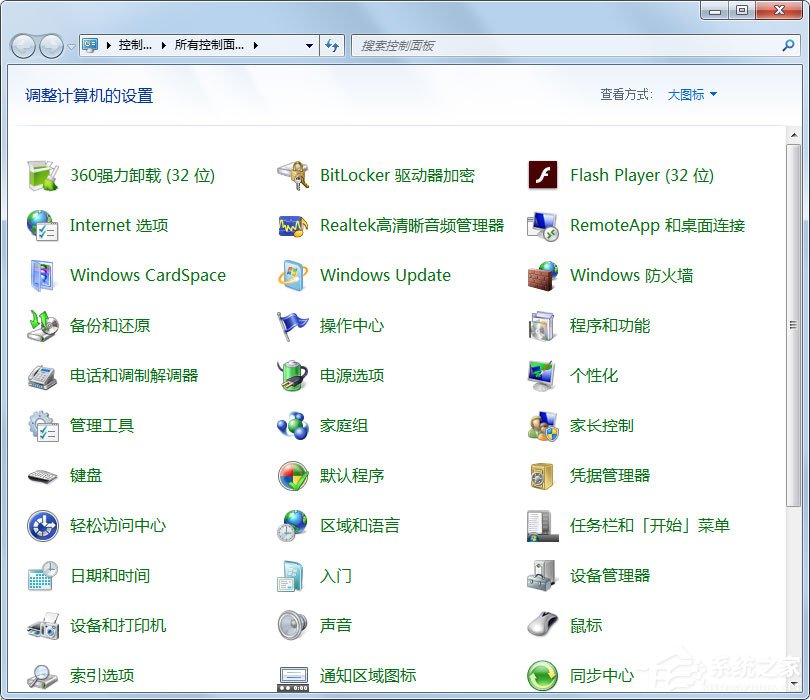Screen dimensions: 810x700
Task: Open the address bar history dropdown
Action: pyautogui.click(x=309, y=45)
